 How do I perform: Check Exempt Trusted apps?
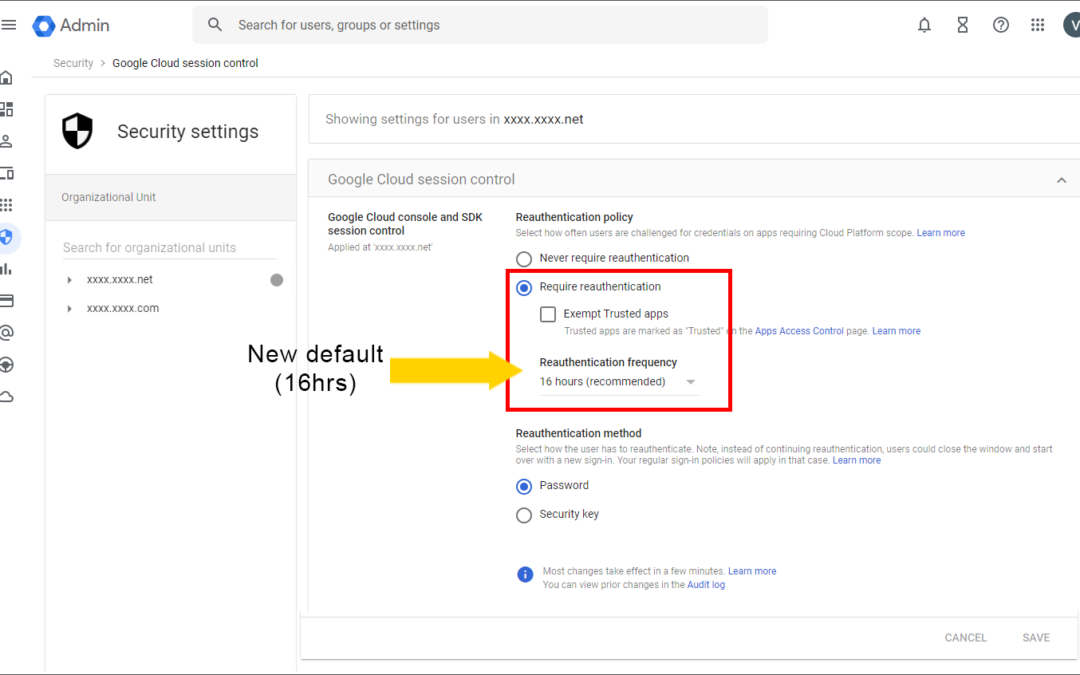point(548,314)
